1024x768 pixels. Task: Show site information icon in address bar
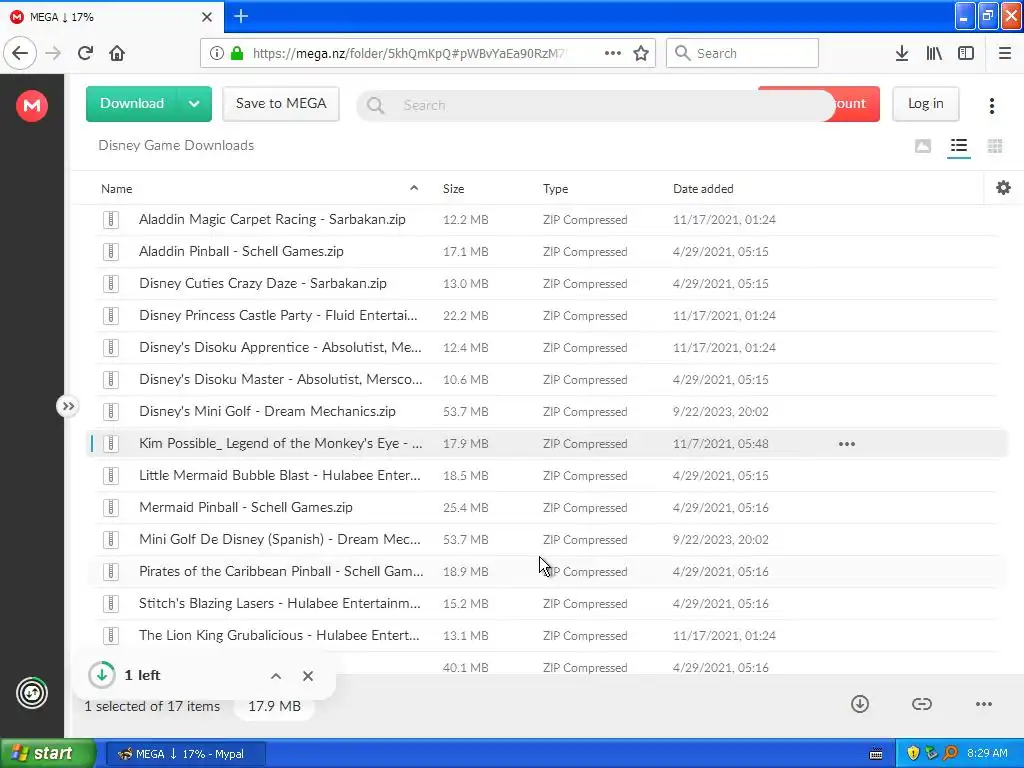click(x=217, y=53)
